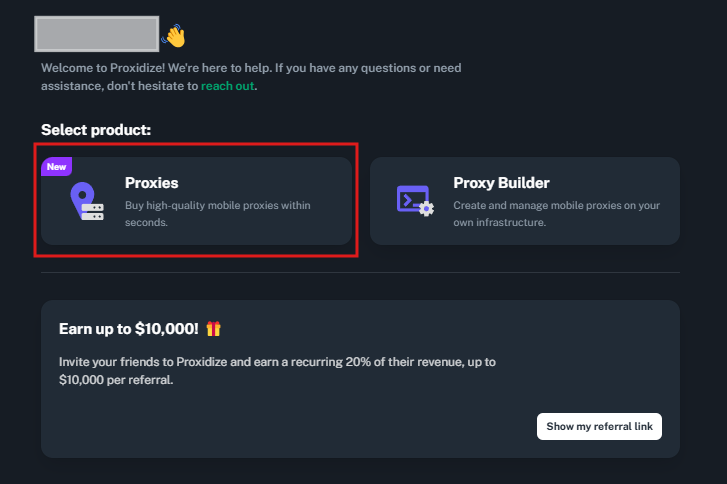Click the 'Earn up to $10,000!' heading
727x484 pixels.
point(128,329)
